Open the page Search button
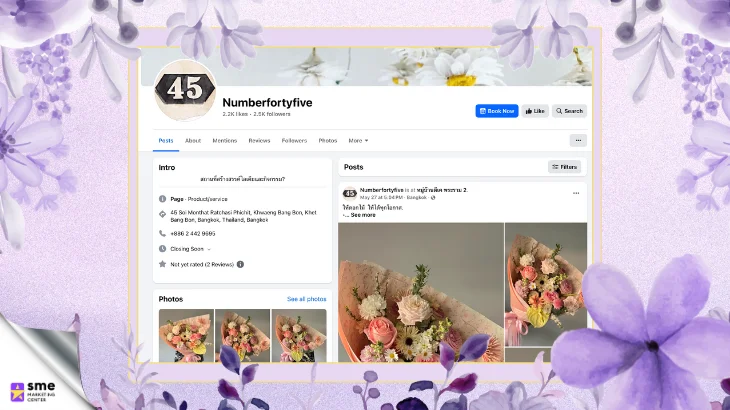 tap(569, 111)
